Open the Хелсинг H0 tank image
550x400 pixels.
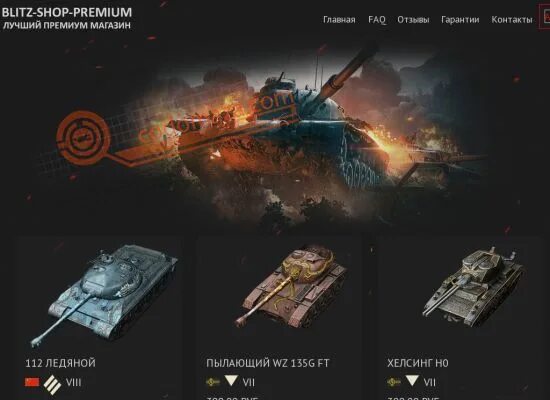(x=474, y=285)
